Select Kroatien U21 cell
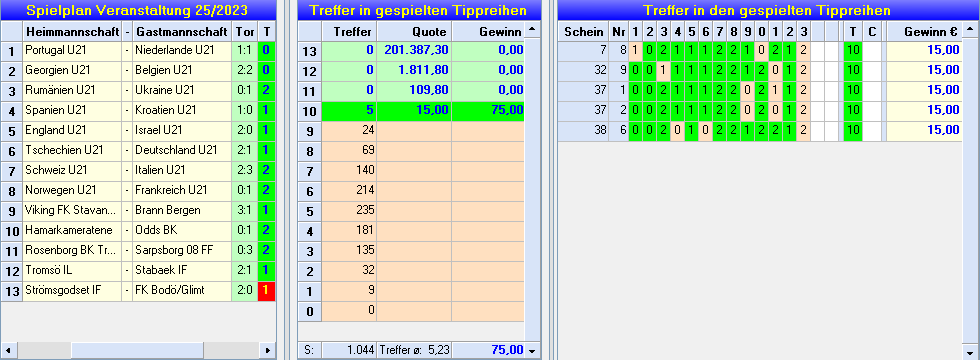The width and height of the screenshot is (980, 360). click(182, 111)
